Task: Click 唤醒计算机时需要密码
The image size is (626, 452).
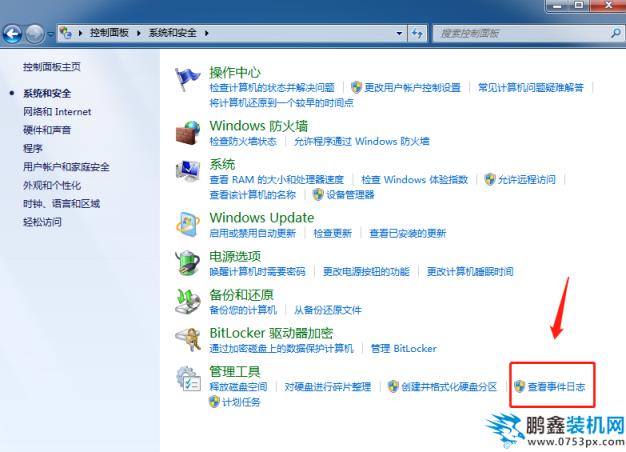Action: point(258,272)
